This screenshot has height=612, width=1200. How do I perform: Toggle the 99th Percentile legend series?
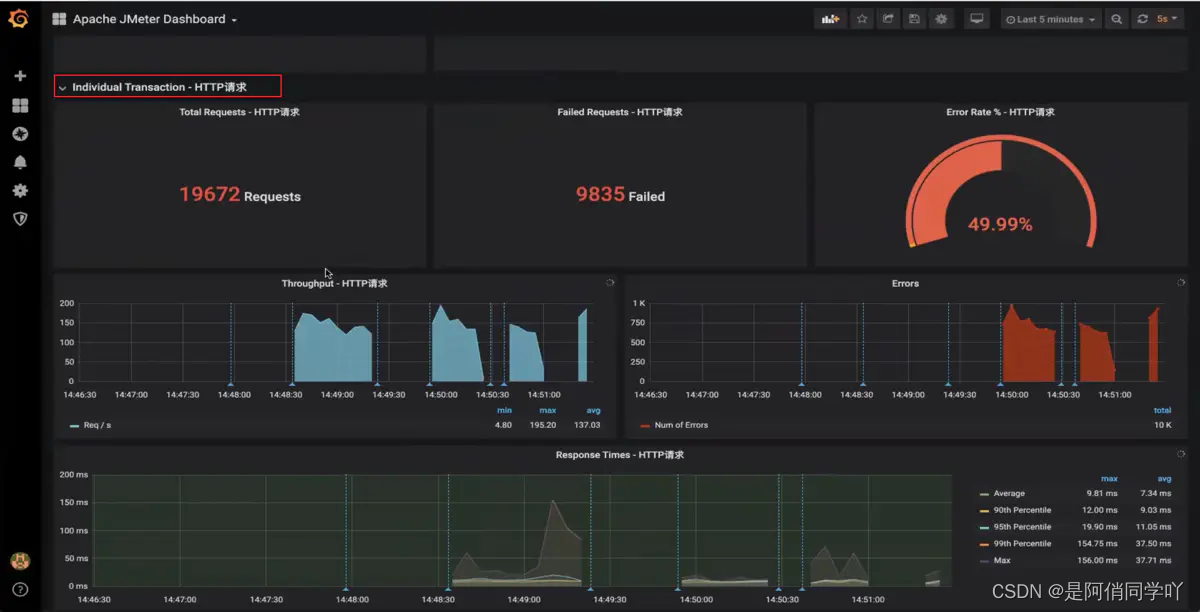pos(1022,544)
